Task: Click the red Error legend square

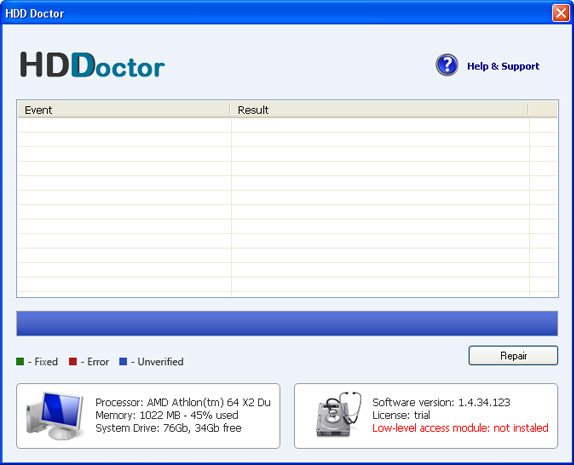Action: 73,362
